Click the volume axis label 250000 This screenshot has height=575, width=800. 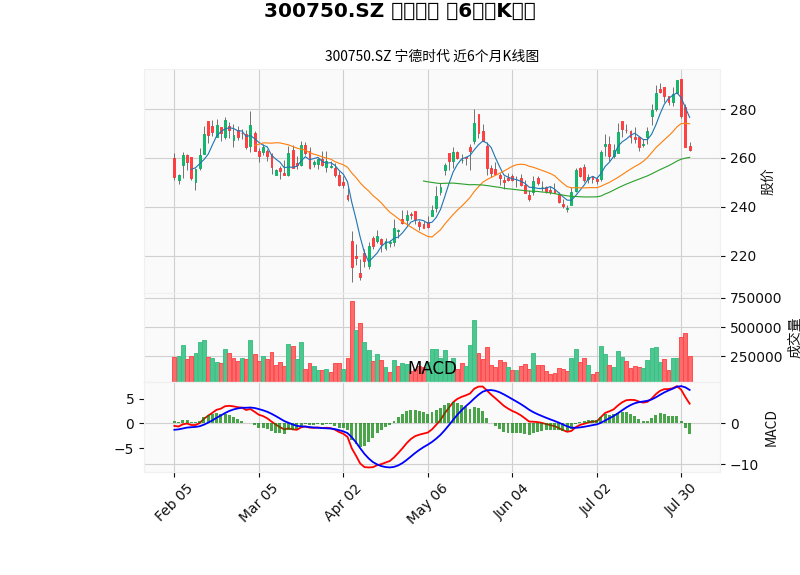(756, 357)
